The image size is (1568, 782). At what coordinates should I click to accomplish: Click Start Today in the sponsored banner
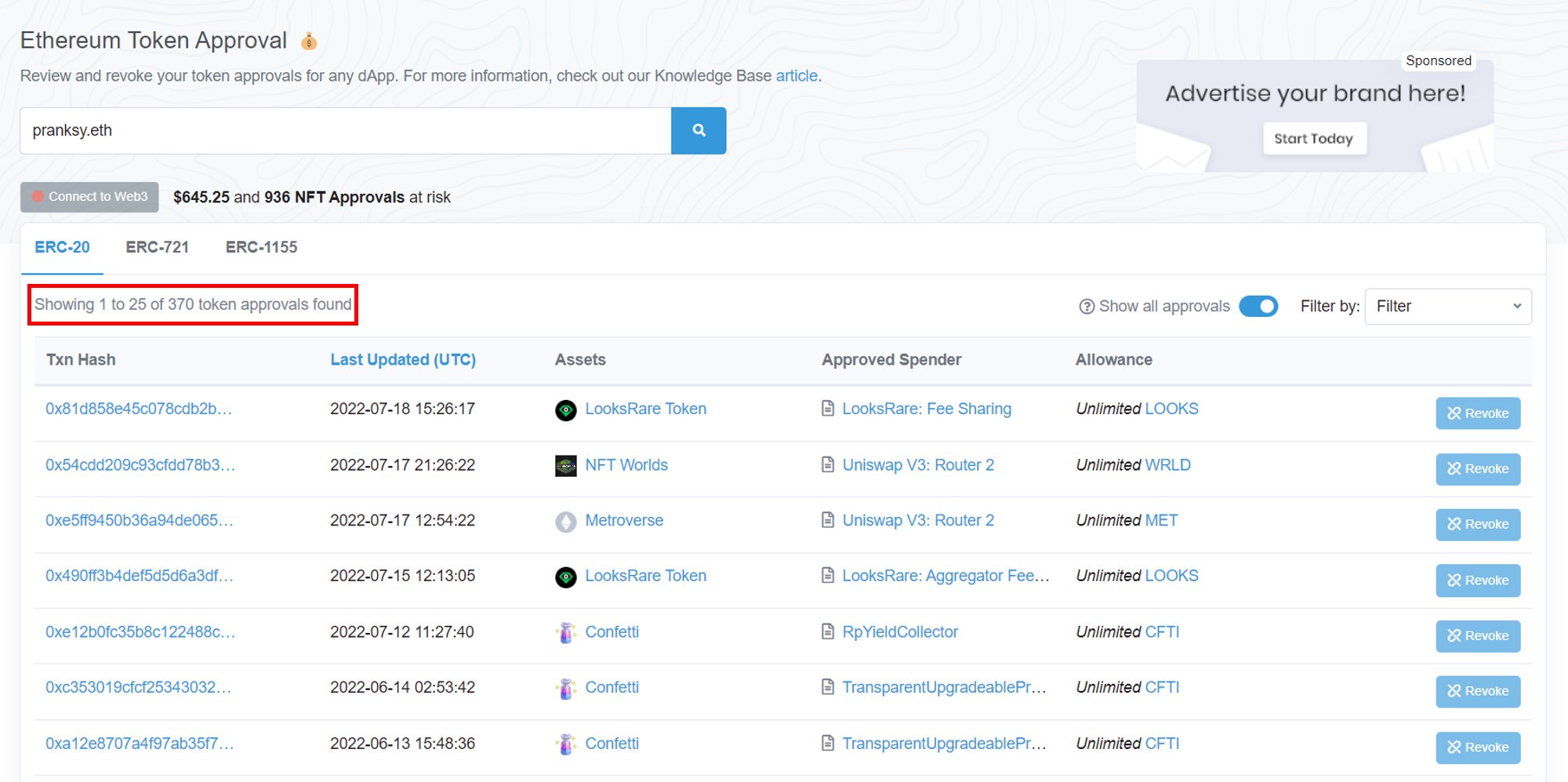pyautogui.click(x=1314, y=138)
